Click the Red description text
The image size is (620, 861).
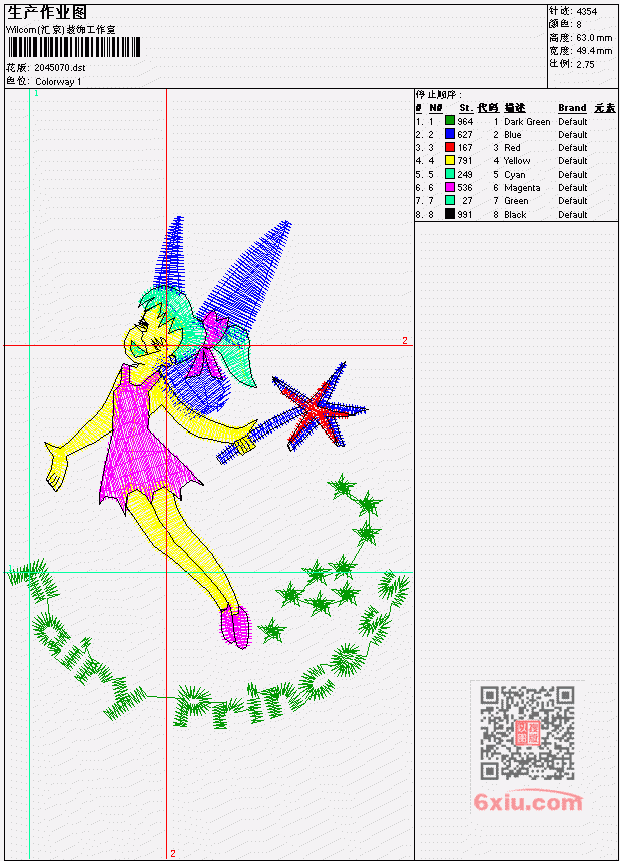point(512,148)
